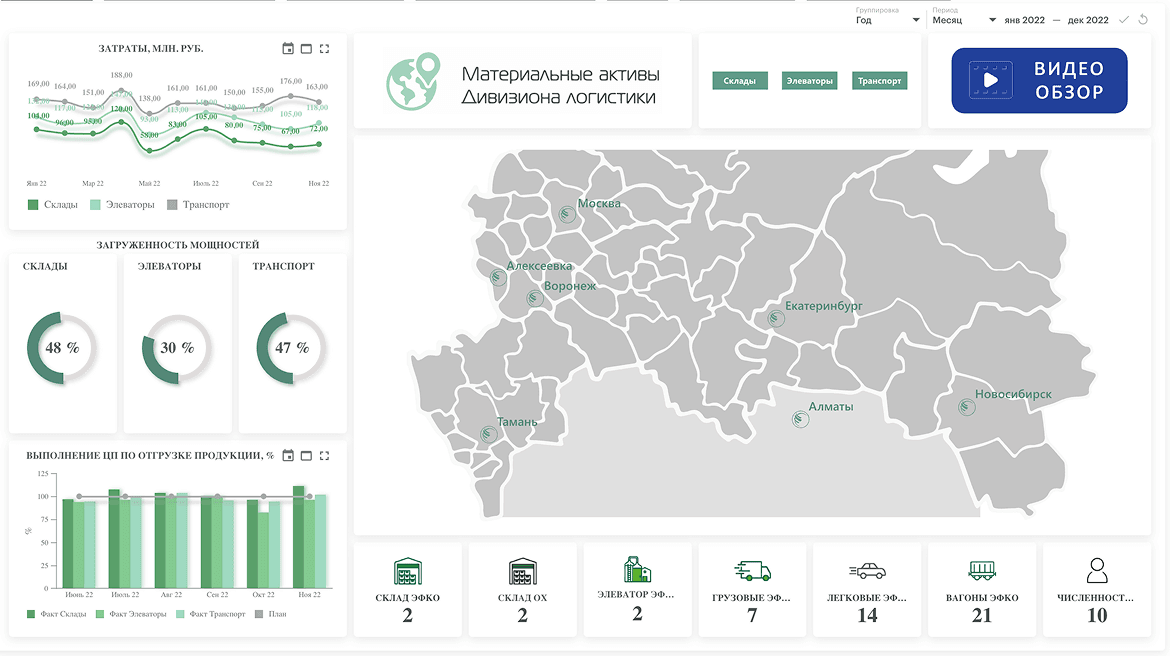Image resolution: width=1170 pixels, height=656 pixels.
Task: Click the Алматы map marker icon
Action: (800, 419)
